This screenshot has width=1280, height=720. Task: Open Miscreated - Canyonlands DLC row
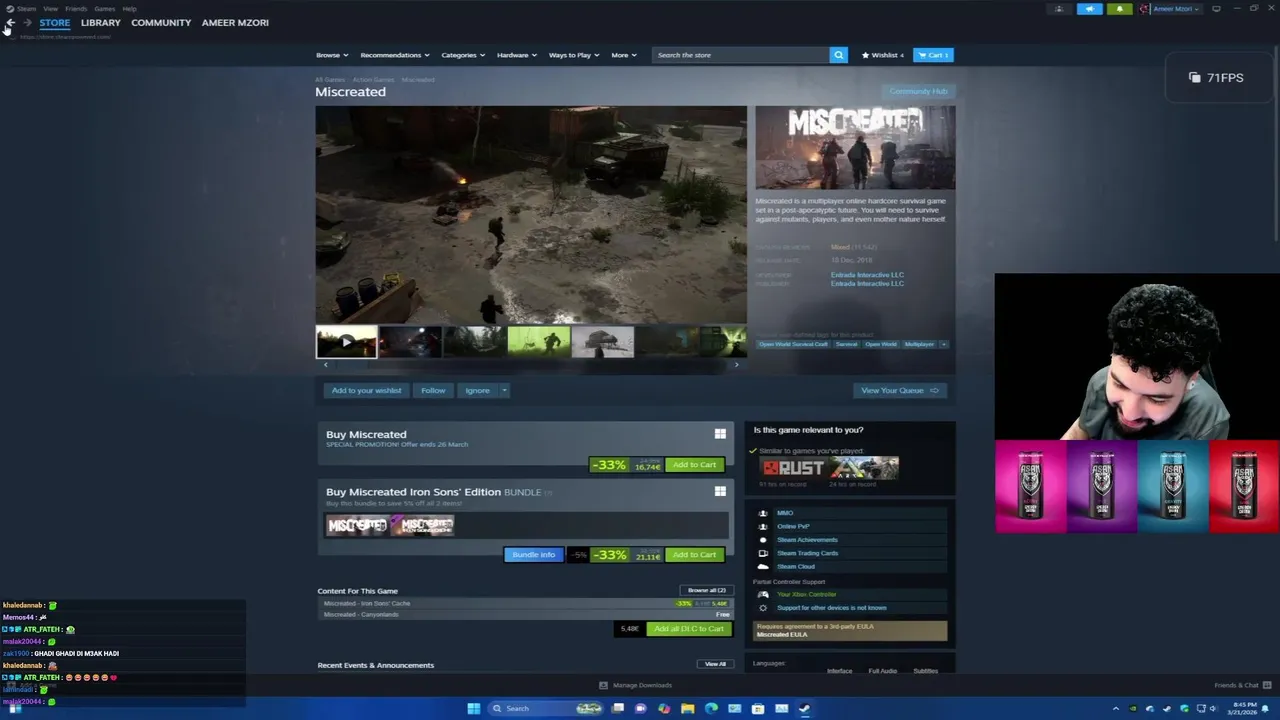525,614
